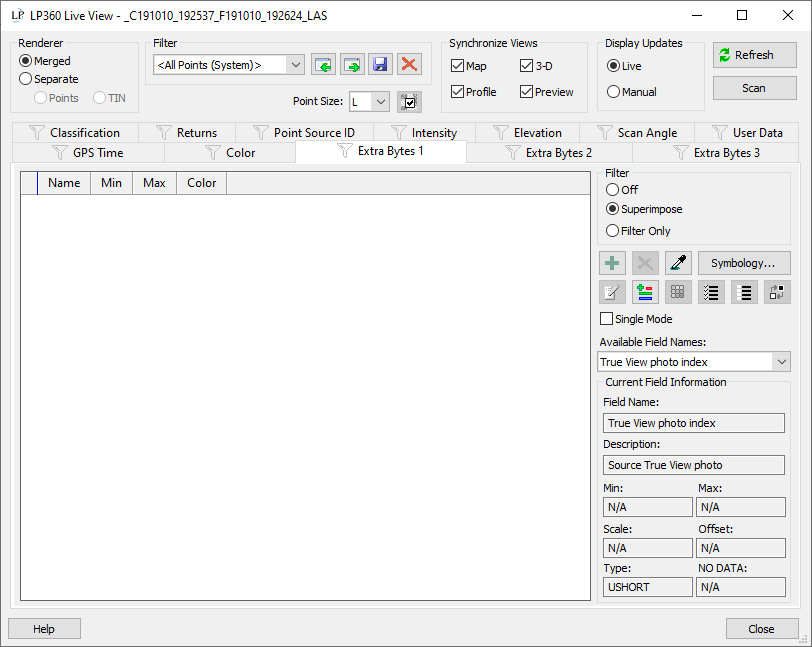Viewport: 812px width, 647px height.
Task: Switch to the Scan Angle tab
Action: 637,133
